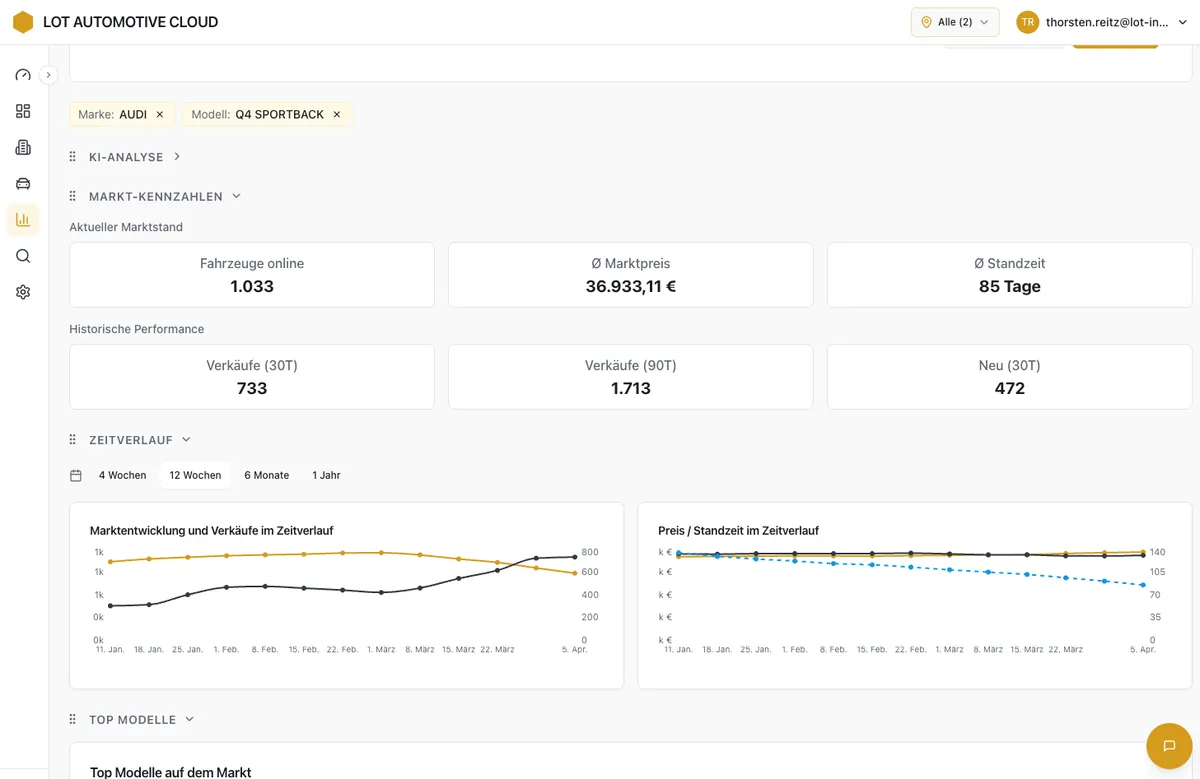Open the dashboard speedometer icon in sidebar
Viewport: 1200px width, 779px height.
23,75
